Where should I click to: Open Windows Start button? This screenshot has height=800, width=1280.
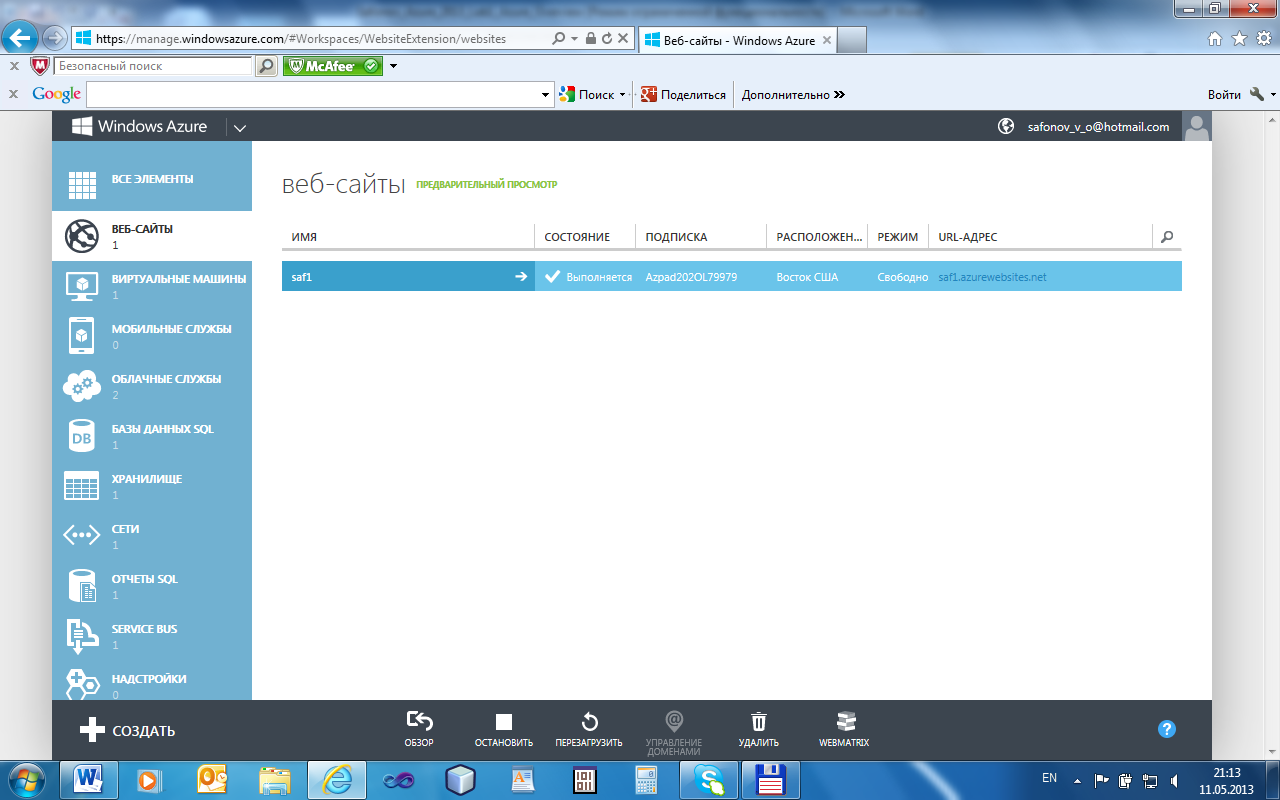click(27, 779)
